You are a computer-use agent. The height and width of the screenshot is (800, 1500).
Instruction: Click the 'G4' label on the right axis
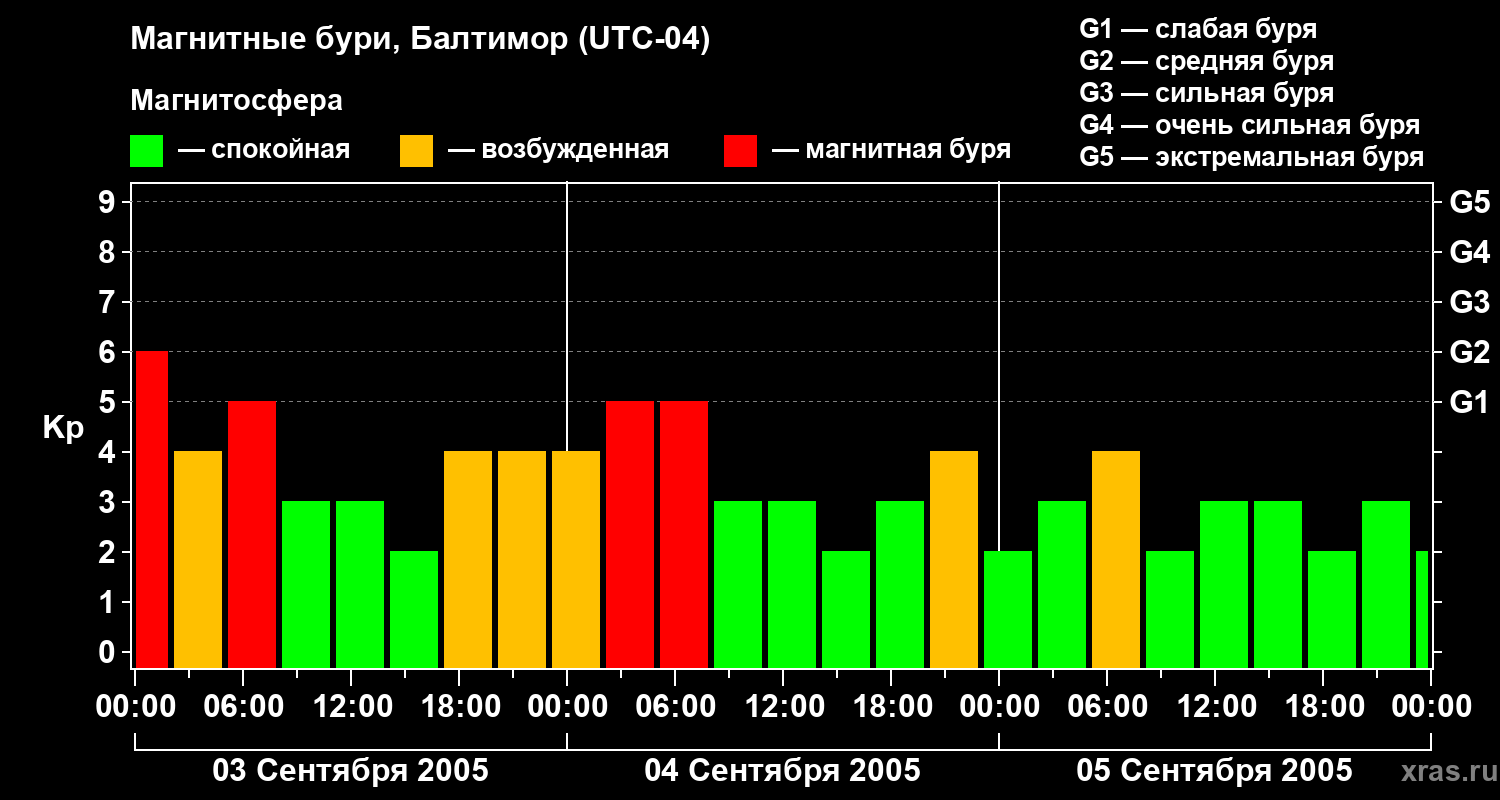point(1470,252)
